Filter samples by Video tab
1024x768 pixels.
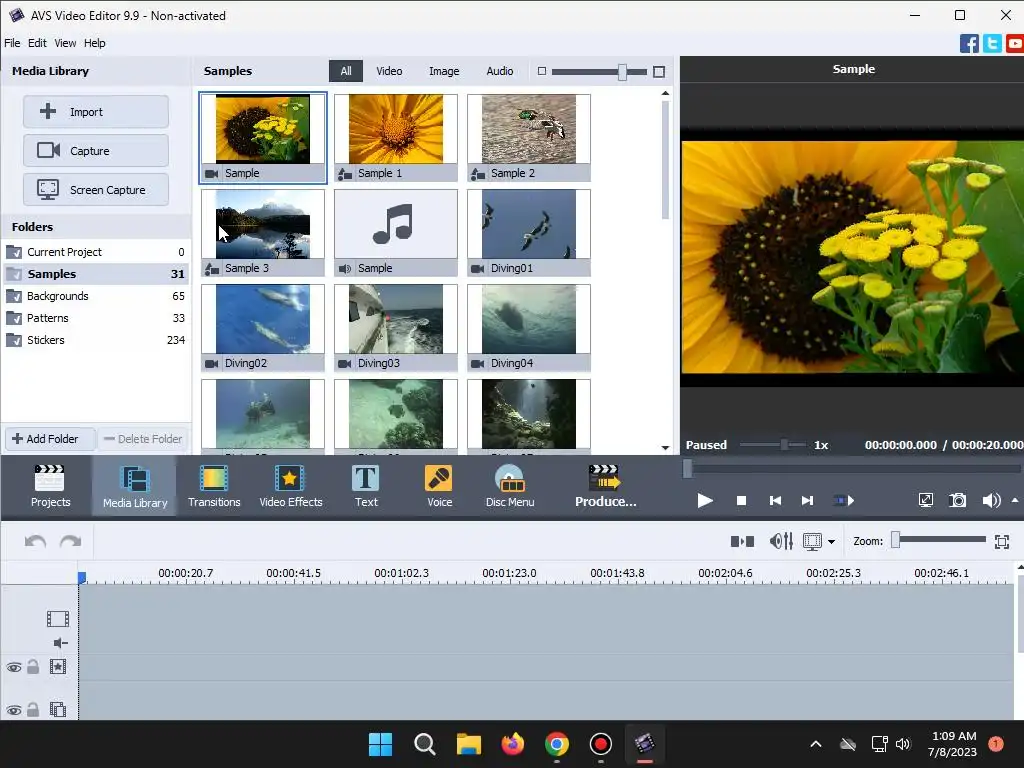389,71
